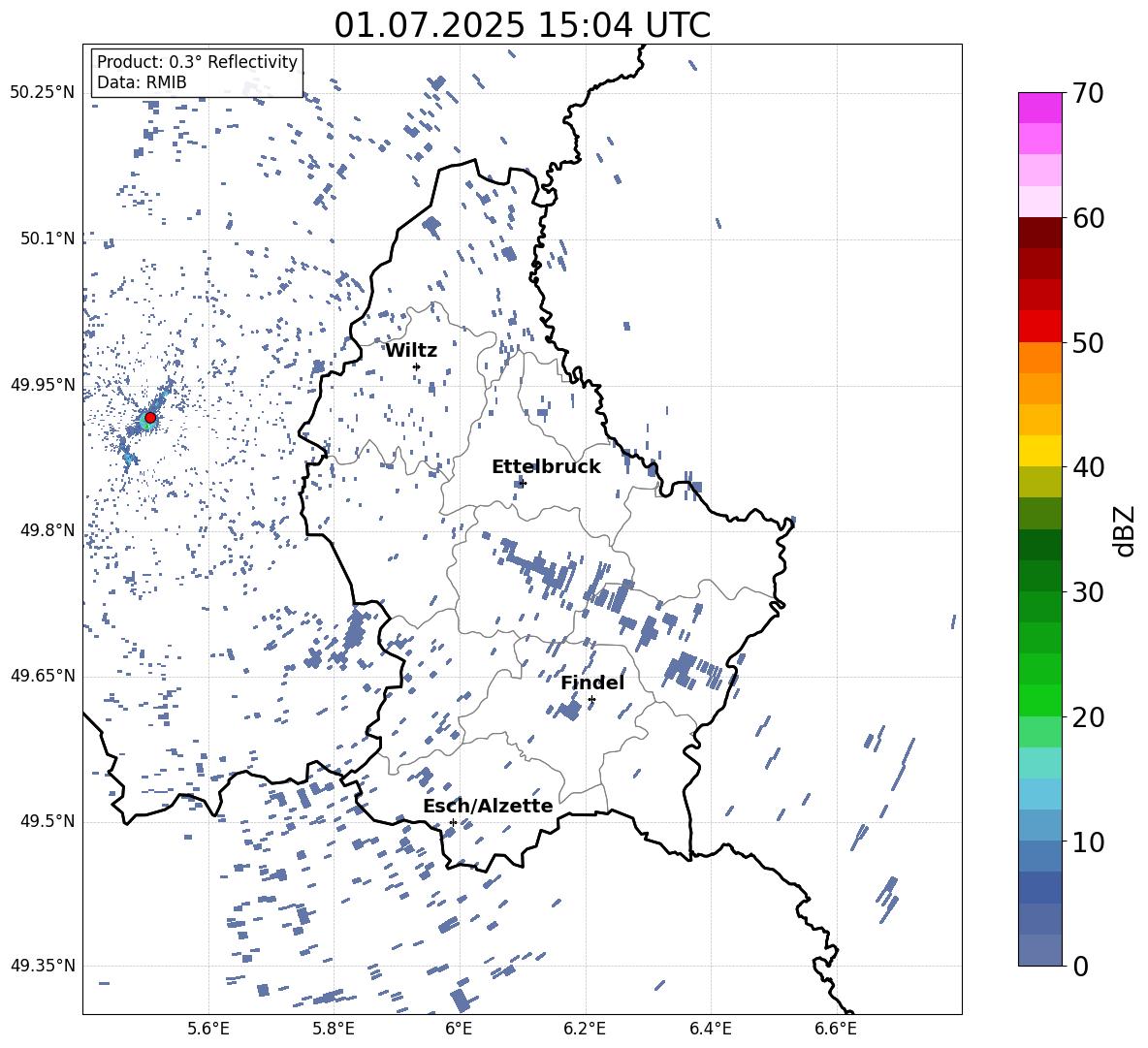Click the 5.8°E longitude label
This screenshot has width=1148, height=1048.
tap(334, 1029)
